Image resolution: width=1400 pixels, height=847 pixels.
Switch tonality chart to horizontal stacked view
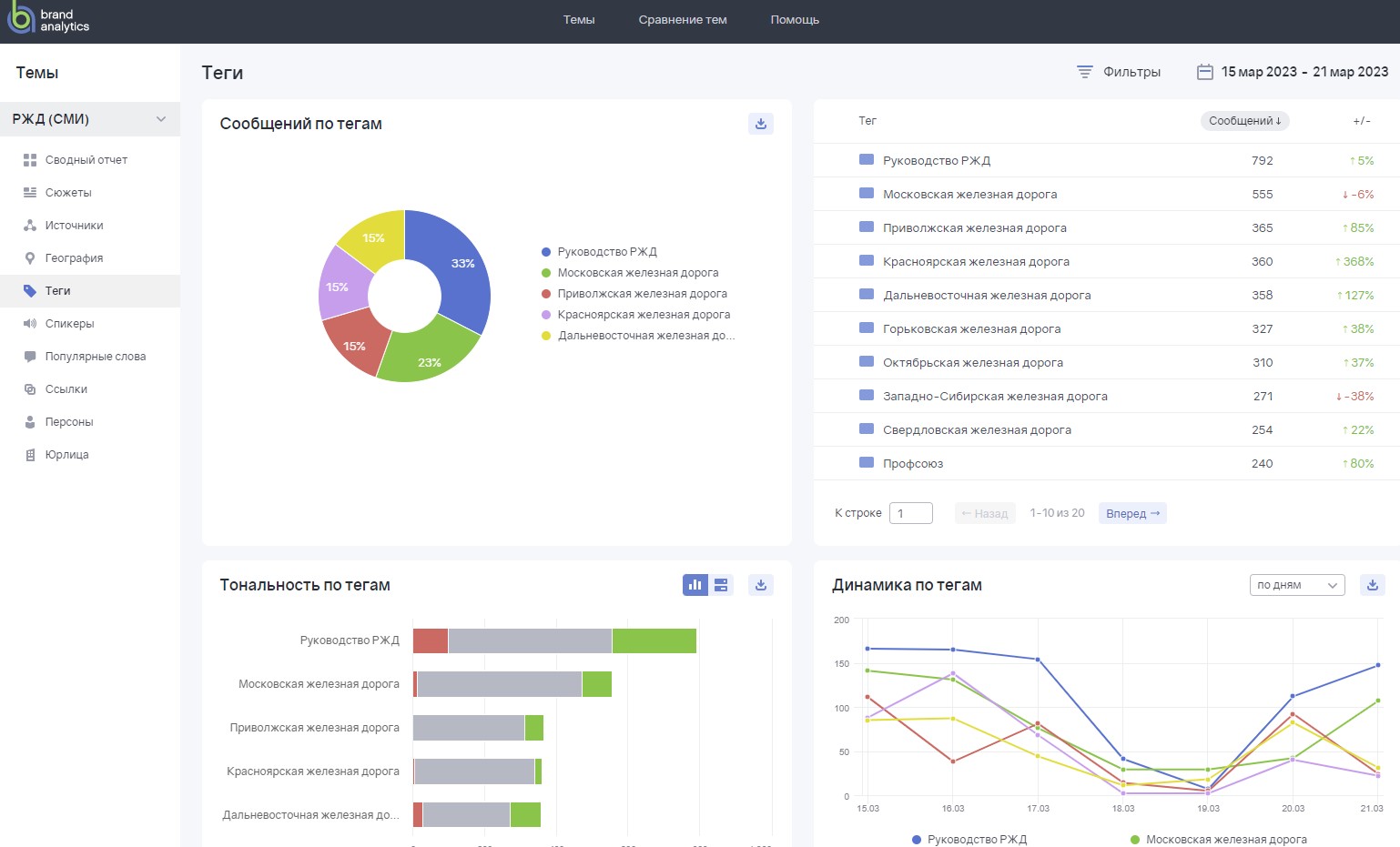click(722, 585)
